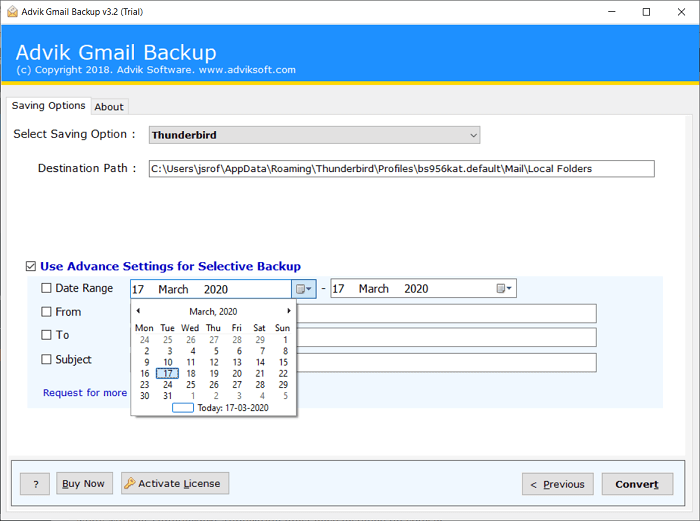Viewport: 700px width, 521px height.
Task: Pick March 10 in the calendar
Action: click(x=168, y=363)
